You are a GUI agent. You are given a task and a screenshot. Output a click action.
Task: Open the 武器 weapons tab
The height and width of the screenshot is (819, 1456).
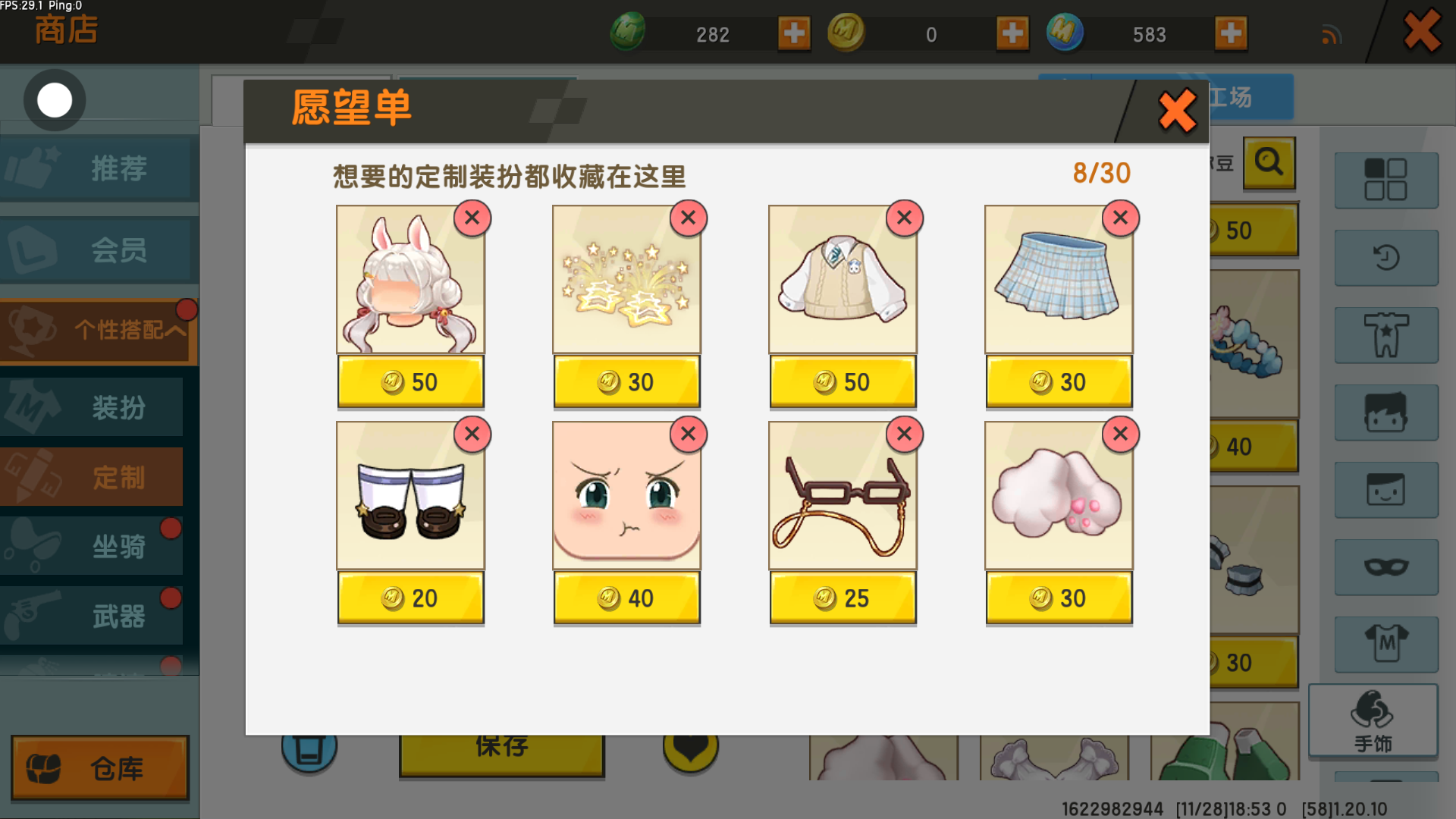[92, 616]
